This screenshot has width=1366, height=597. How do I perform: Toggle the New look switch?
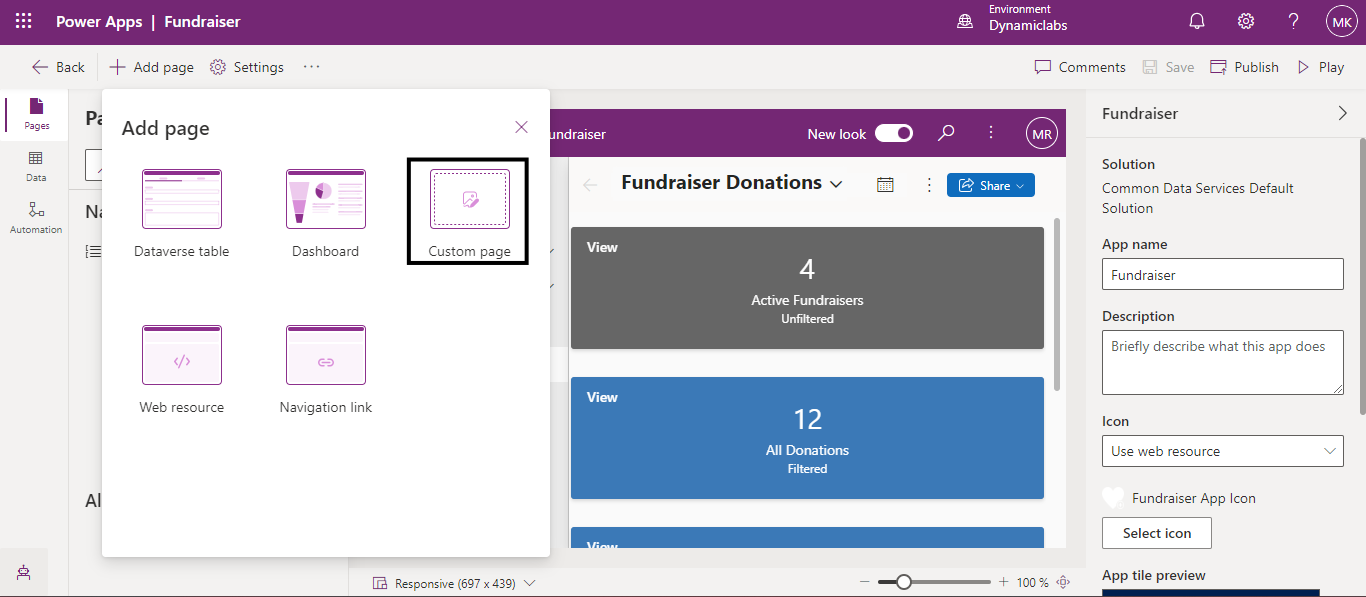coord(893,134)
